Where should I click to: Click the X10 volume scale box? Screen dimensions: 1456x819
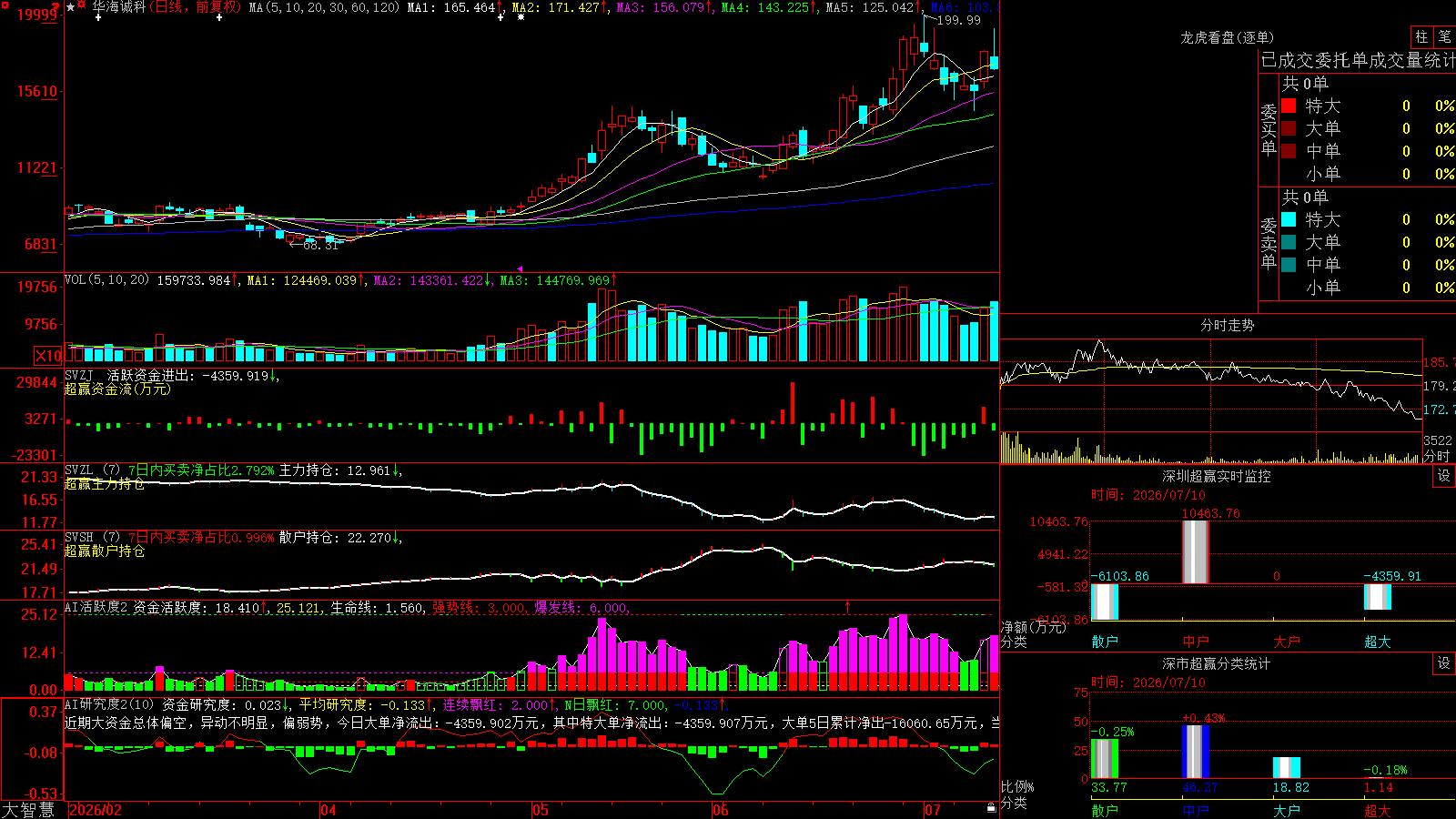(48, 356)
